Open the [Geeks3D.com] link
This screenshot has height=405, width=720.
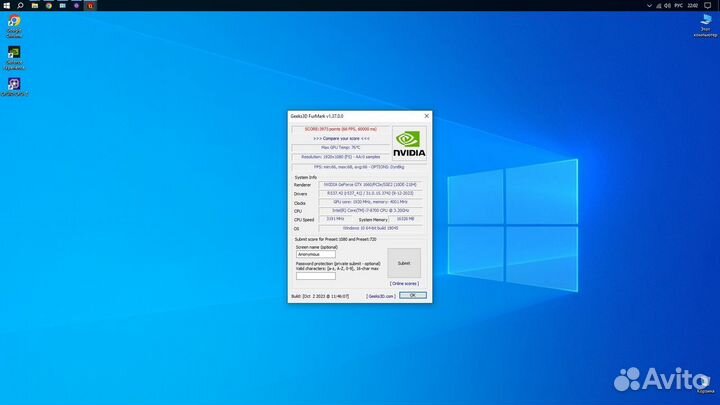[381, 296]
